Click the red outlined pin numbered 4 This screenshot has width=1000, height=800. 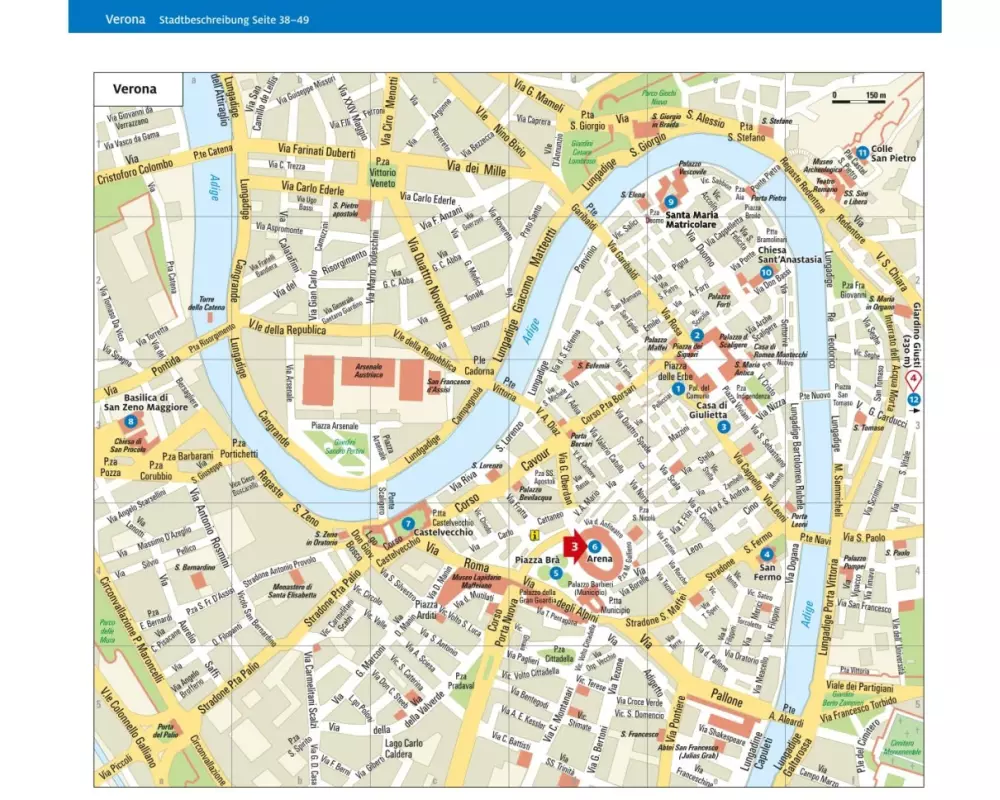pyautogui.click(x=912, y=381)
